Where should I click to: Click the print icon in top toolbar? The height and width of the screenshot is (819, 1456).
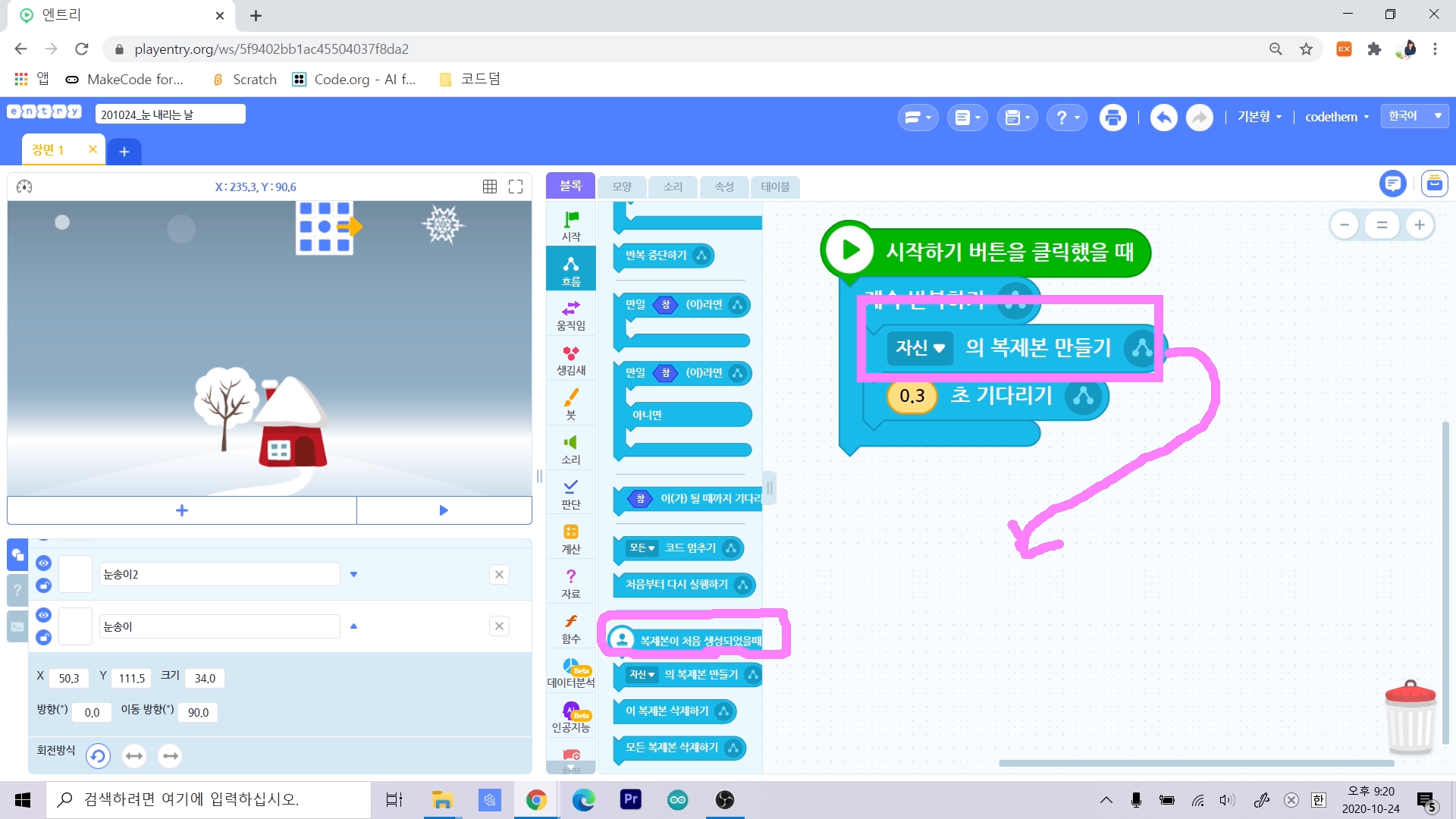tap(1112, 118)
